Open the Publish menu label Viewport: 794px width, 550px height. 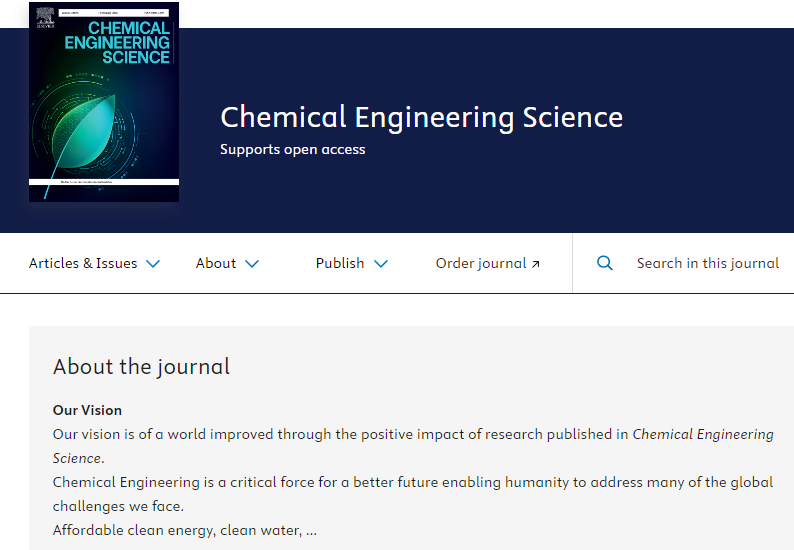click(340, 263)
